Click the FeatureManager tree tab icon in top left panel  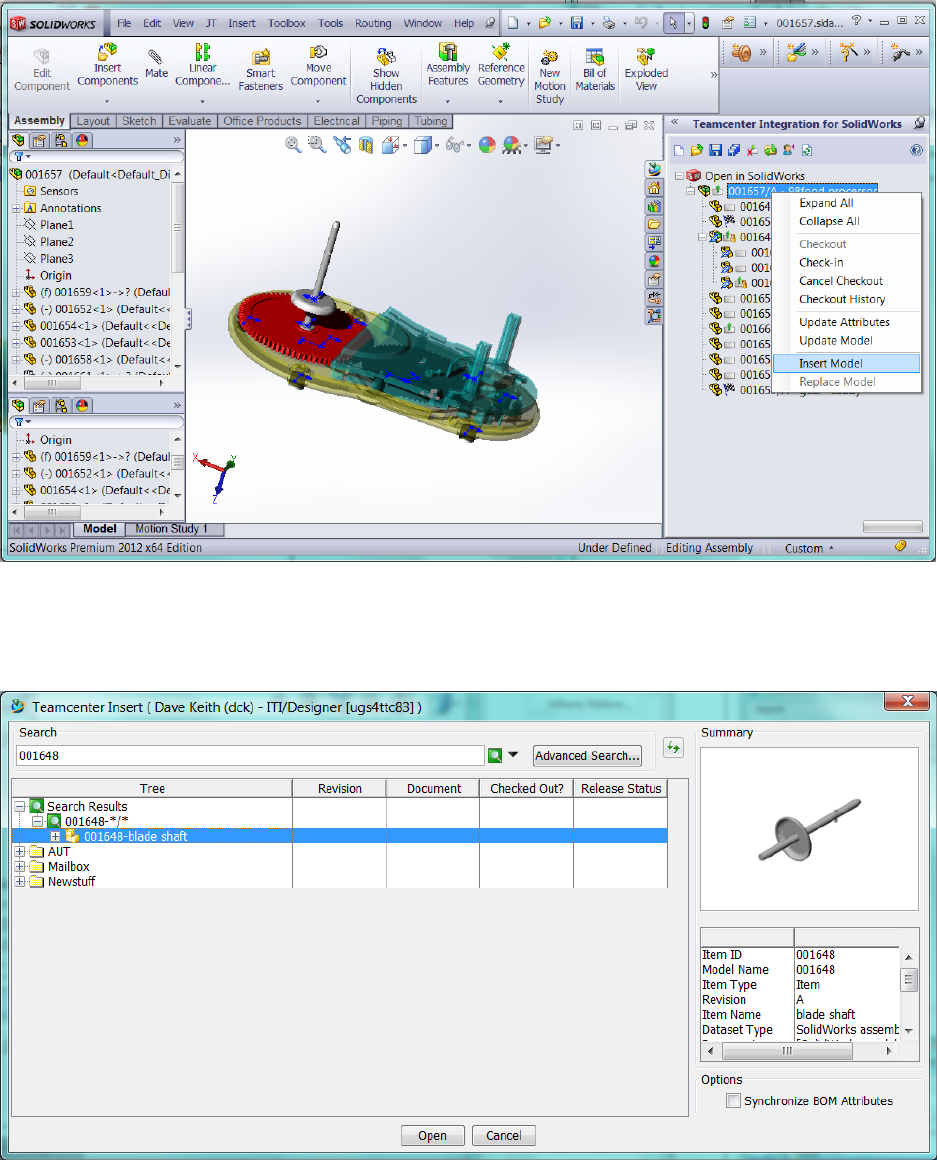pos(18,140)
